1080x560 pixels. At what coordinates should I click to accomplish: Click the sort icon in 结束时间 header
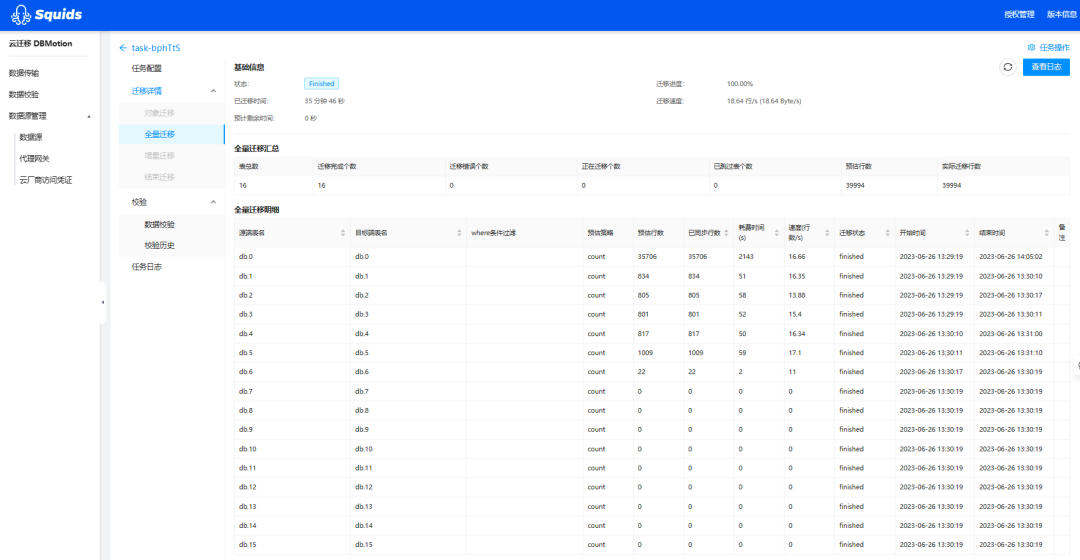tap(1046, 233)
